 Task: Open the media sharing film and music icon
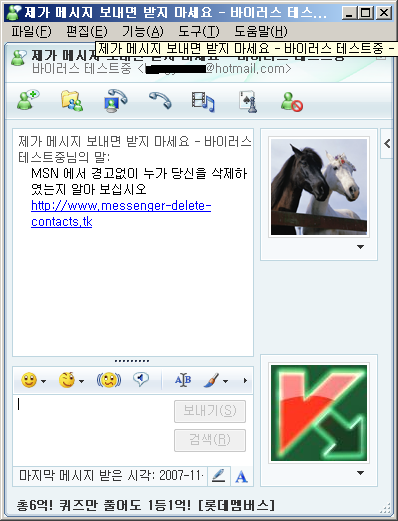pyautogui.click(x=203, y=101)
